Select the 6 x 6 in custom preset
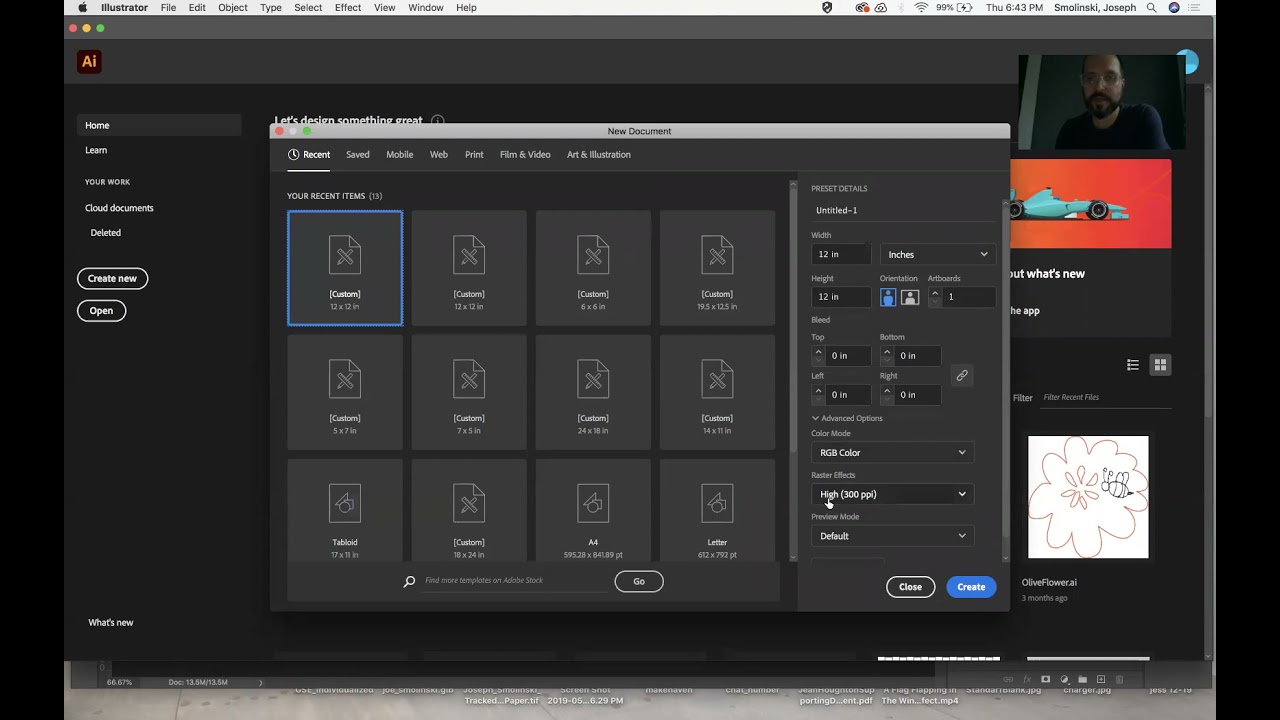The width and height of the screenshot is (1280, 720). [x=593, y=268]
